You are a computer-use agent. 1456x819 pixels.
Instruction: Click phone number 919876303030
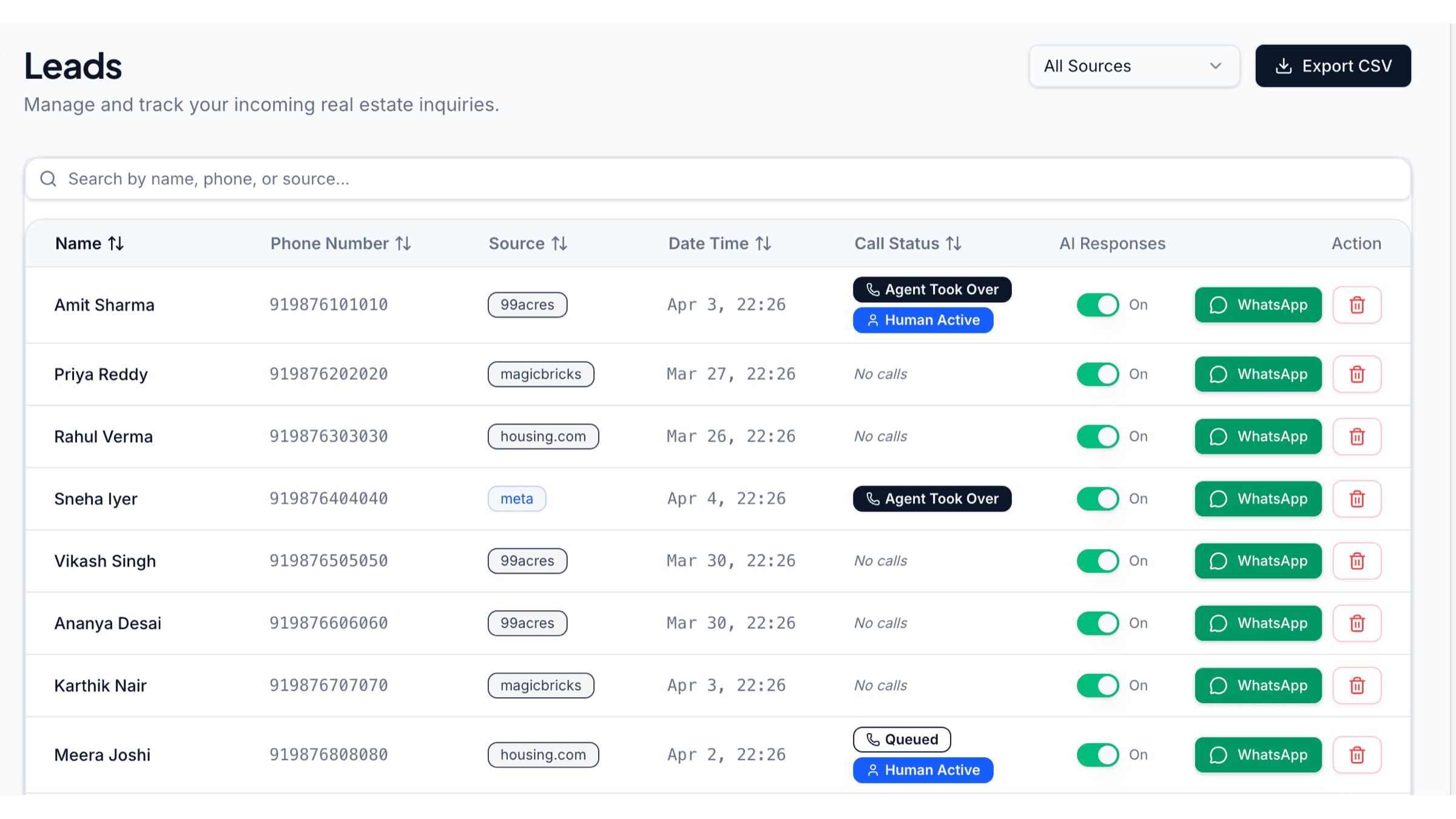[x=329, y=436]
